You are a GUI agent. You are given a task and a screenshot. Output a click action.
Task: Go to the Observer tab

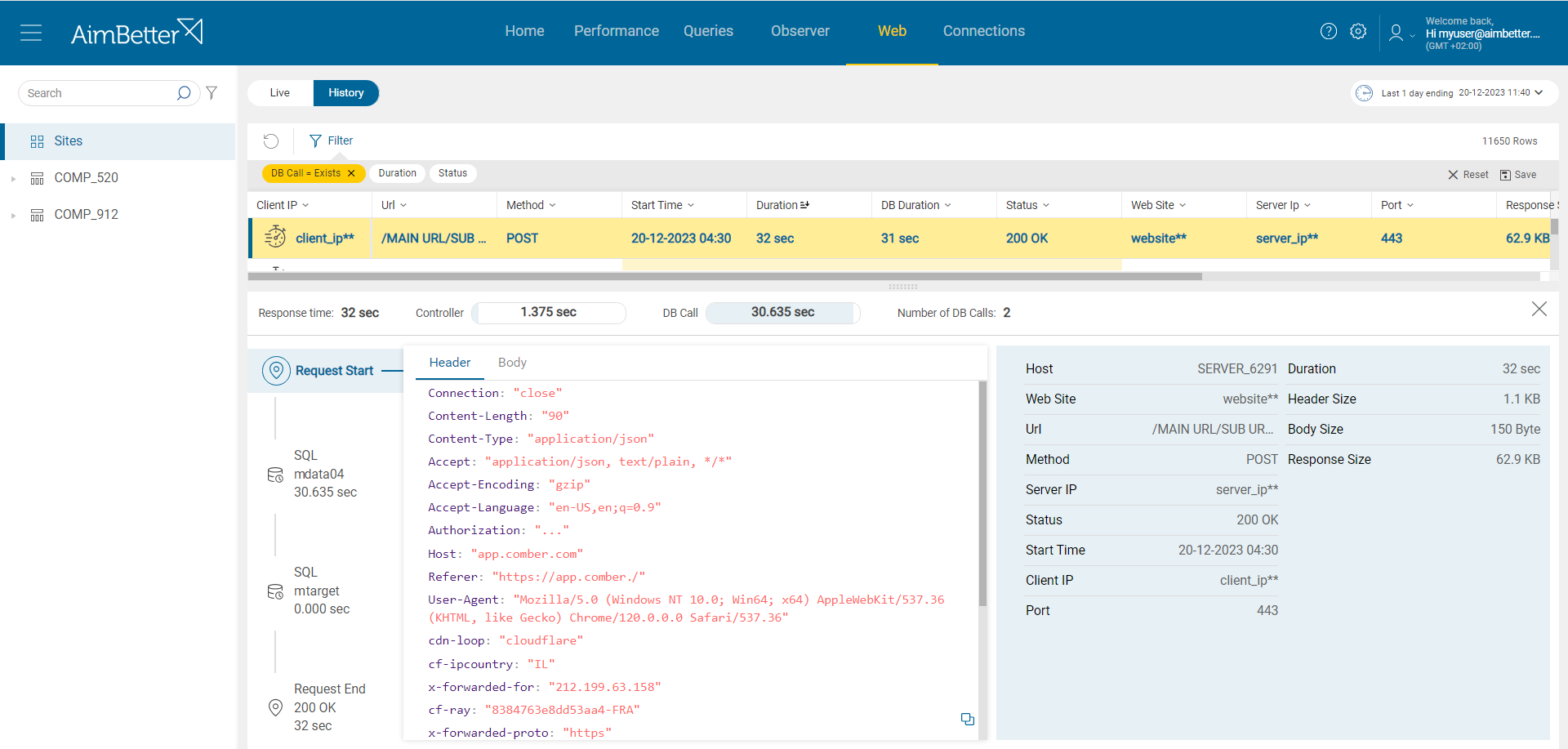click(x=800, y=31)
